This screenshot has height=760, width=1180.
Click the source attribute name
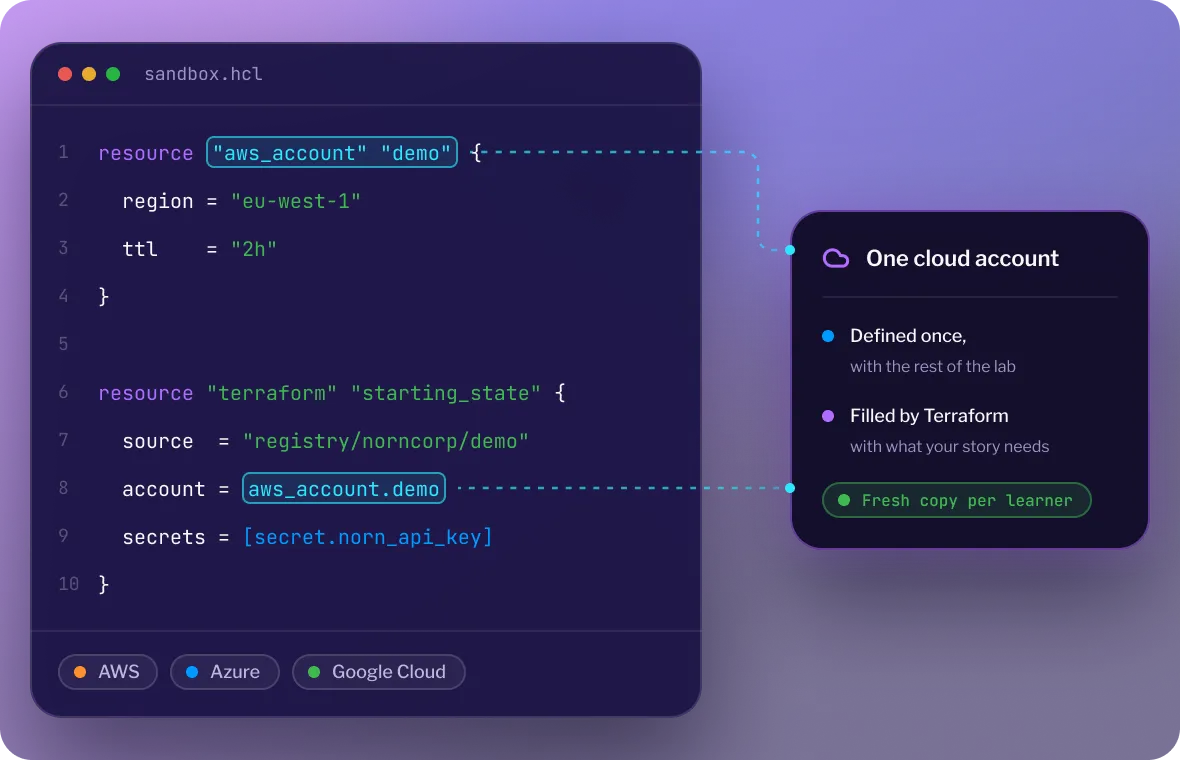click(157, 441)
